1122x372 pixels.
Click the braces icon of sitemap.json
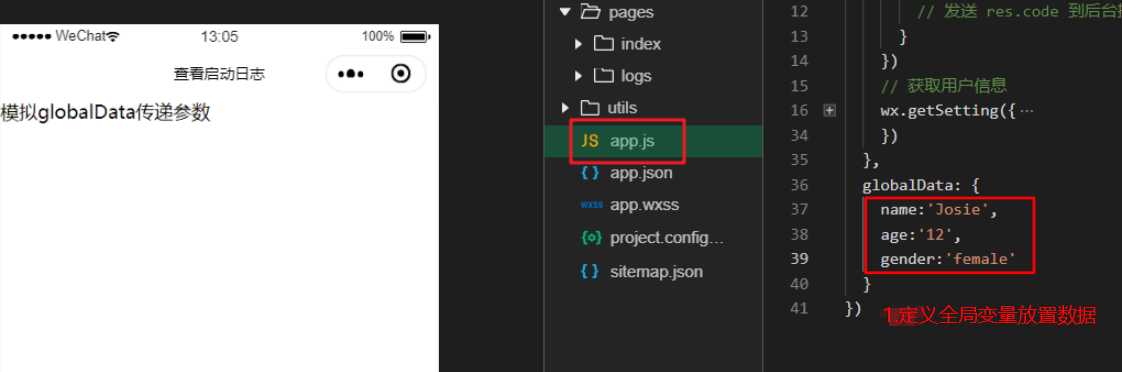click(x=590, y=271)
